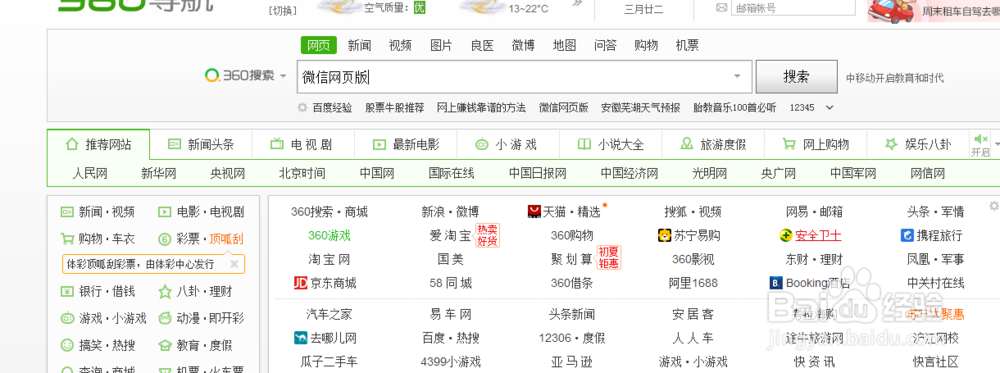Click the TV icon on 电视剧 tab
Screen dimensions: 1000x373
click(x=277, y=144)
